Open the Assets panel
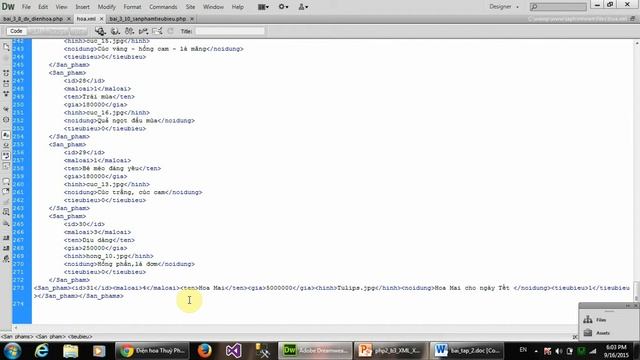 [x=602, y=333]
